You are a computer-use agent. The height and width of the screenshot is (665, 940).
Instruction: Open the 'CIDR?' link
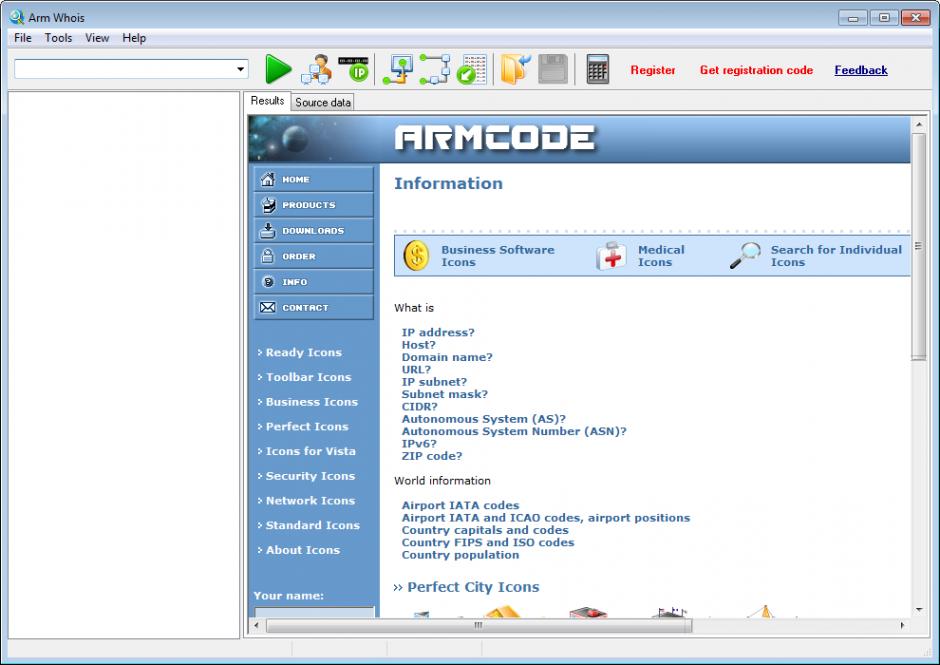pos(419,407)
